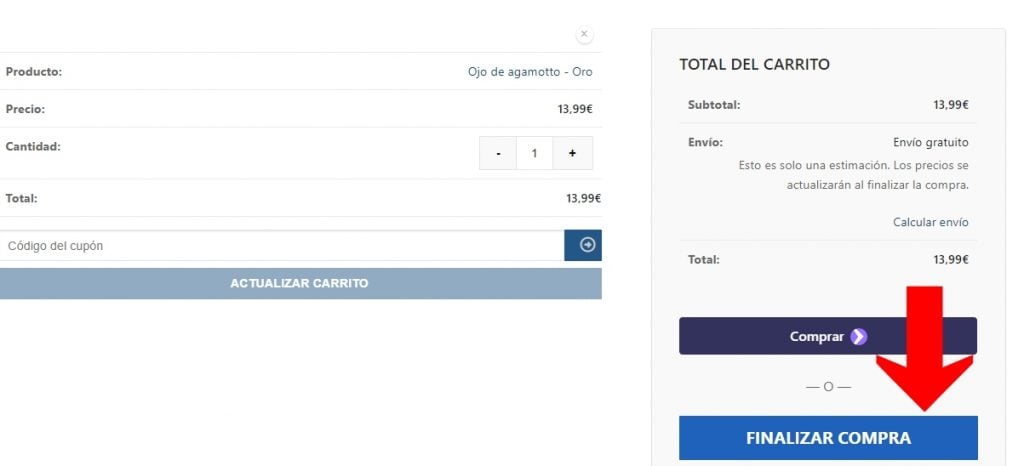Open the Ojo de agamotto - Oro product link

530,72
